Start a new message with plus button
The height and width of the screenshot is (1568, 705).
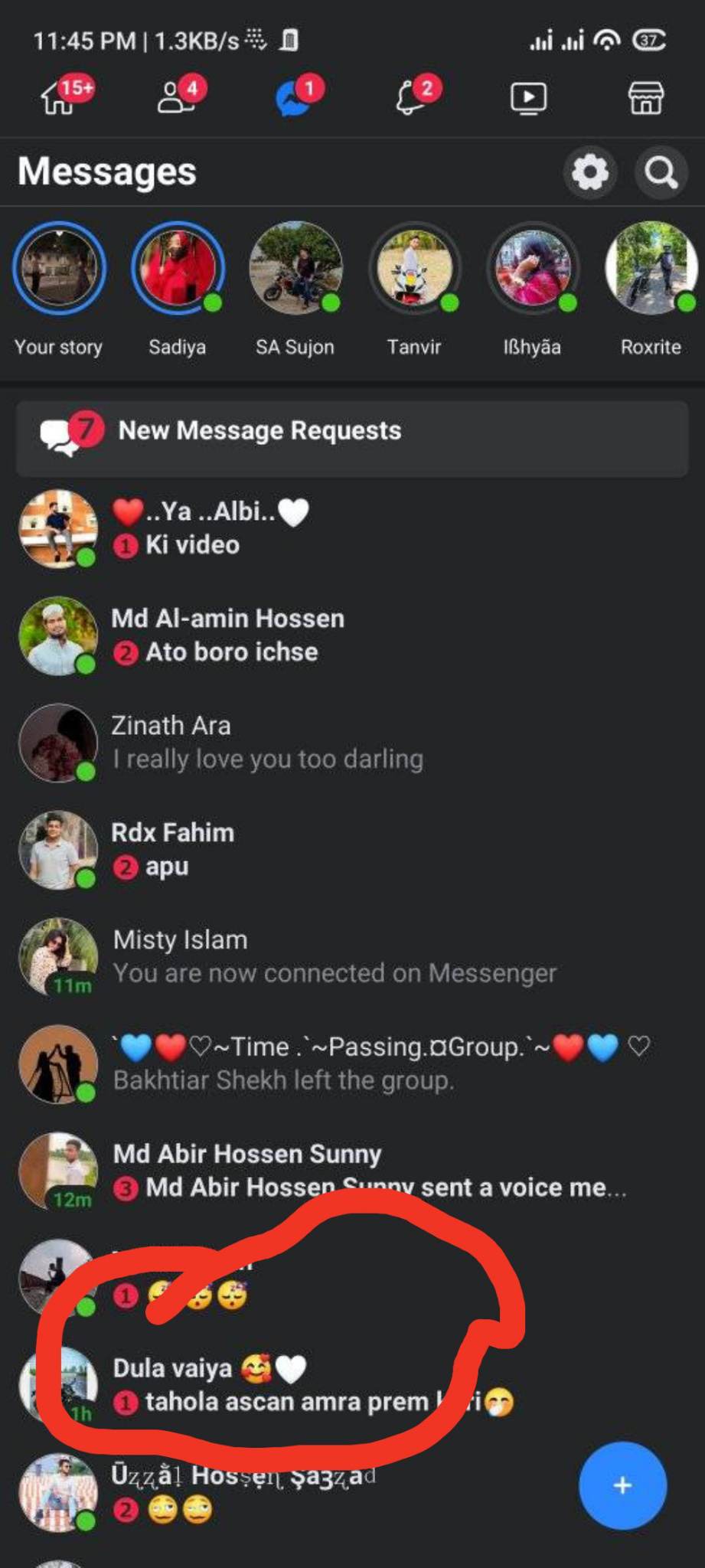(x=622, y=1485)
